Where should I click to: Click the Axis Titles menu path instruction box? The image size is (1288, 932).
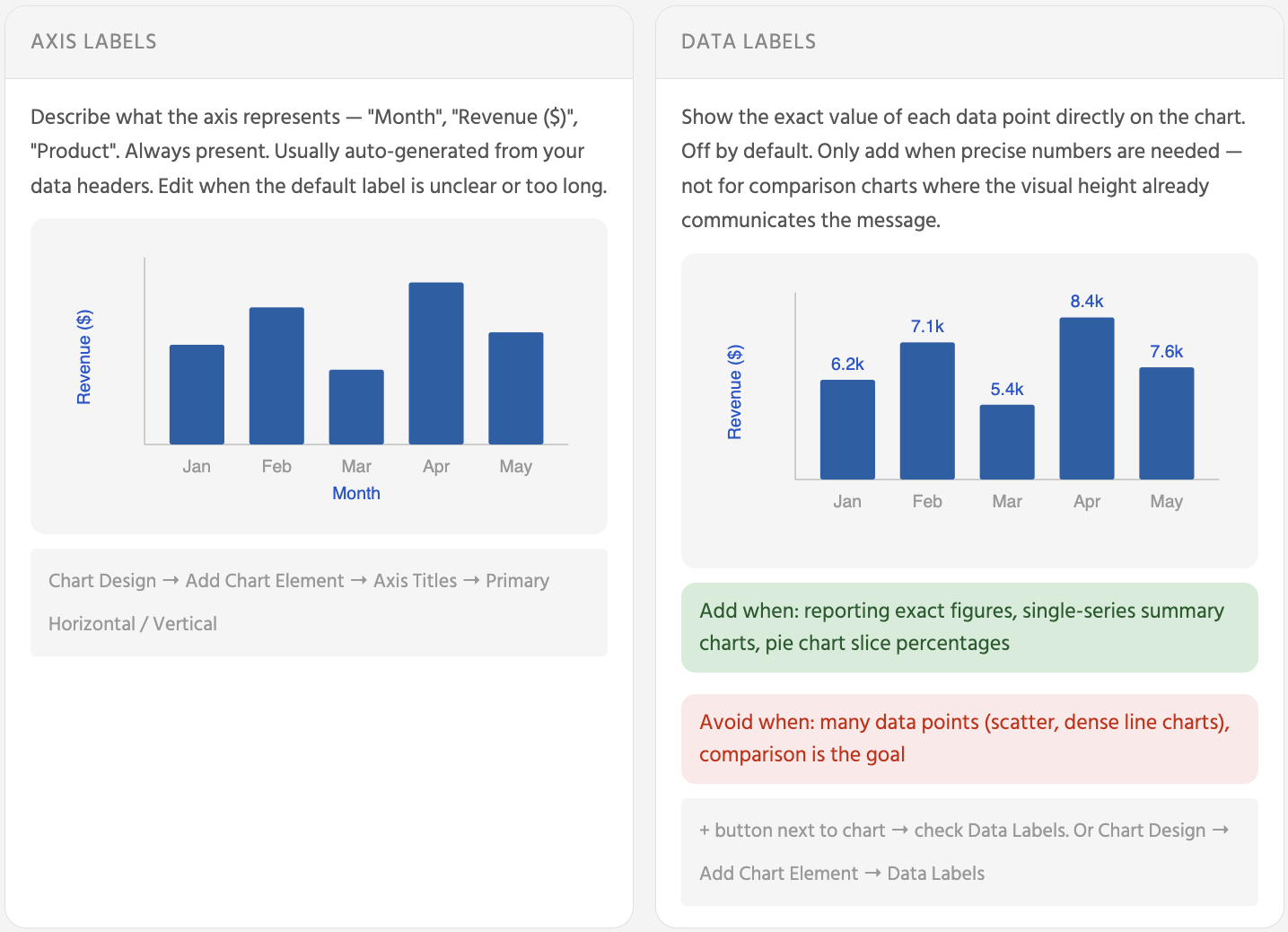[x=319, y=602]
